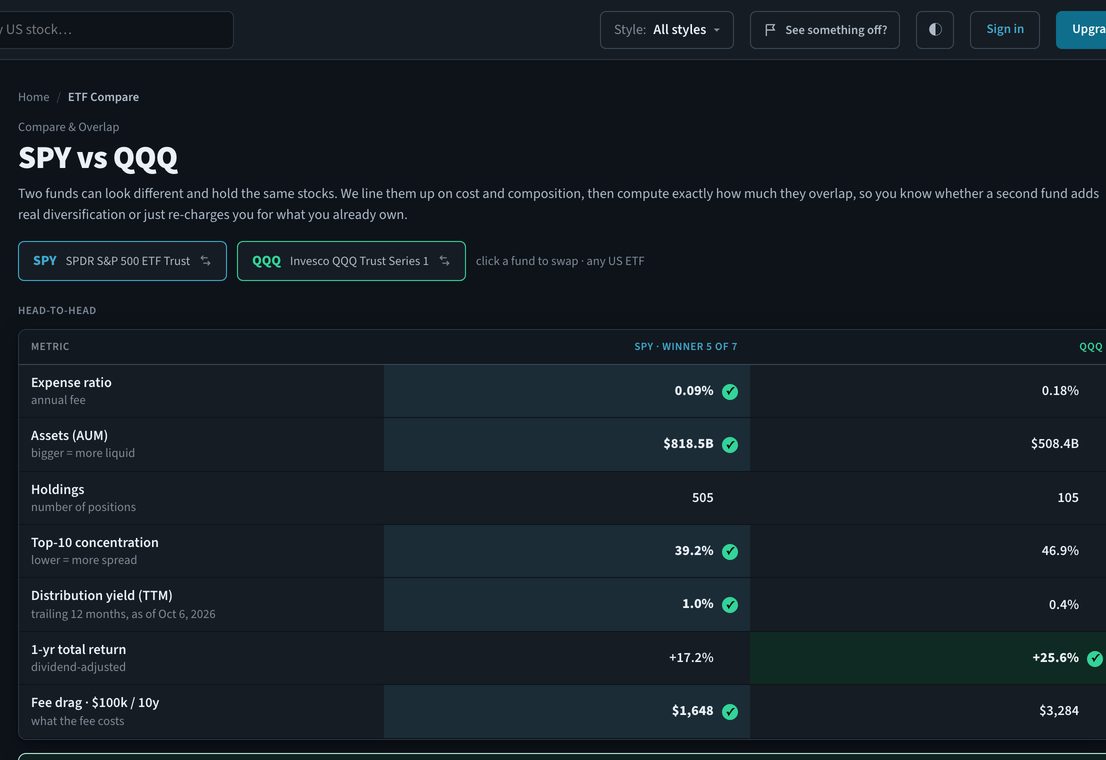Click the QQQ assets value $508.4B
The image size is (1106, 760).
pos(1055,444)
